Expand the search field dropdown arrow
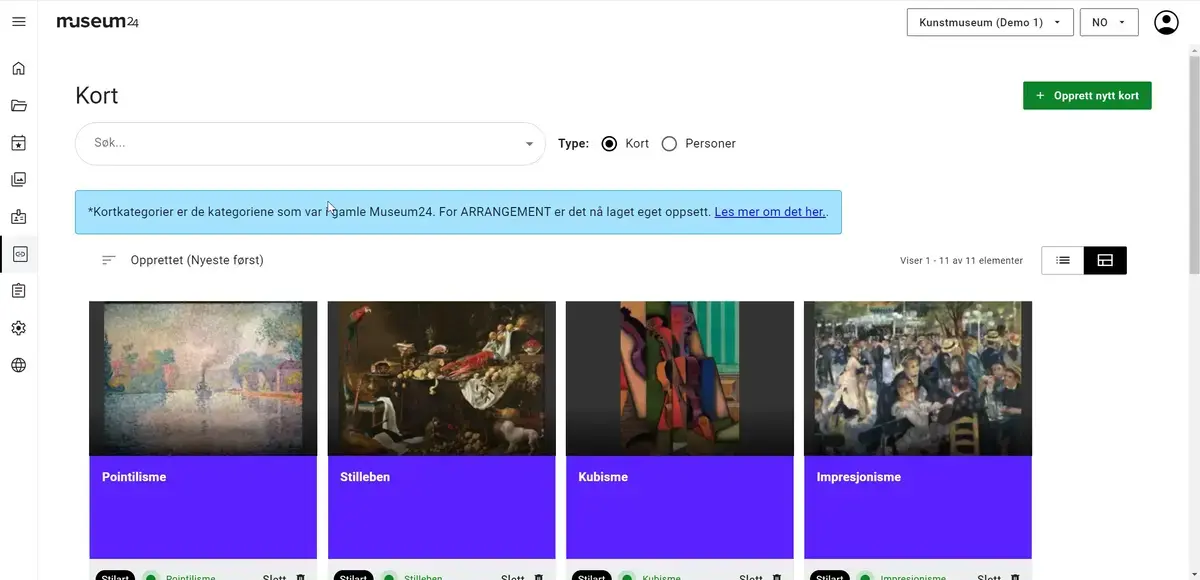1200x580 pixels. coord(529,144)
